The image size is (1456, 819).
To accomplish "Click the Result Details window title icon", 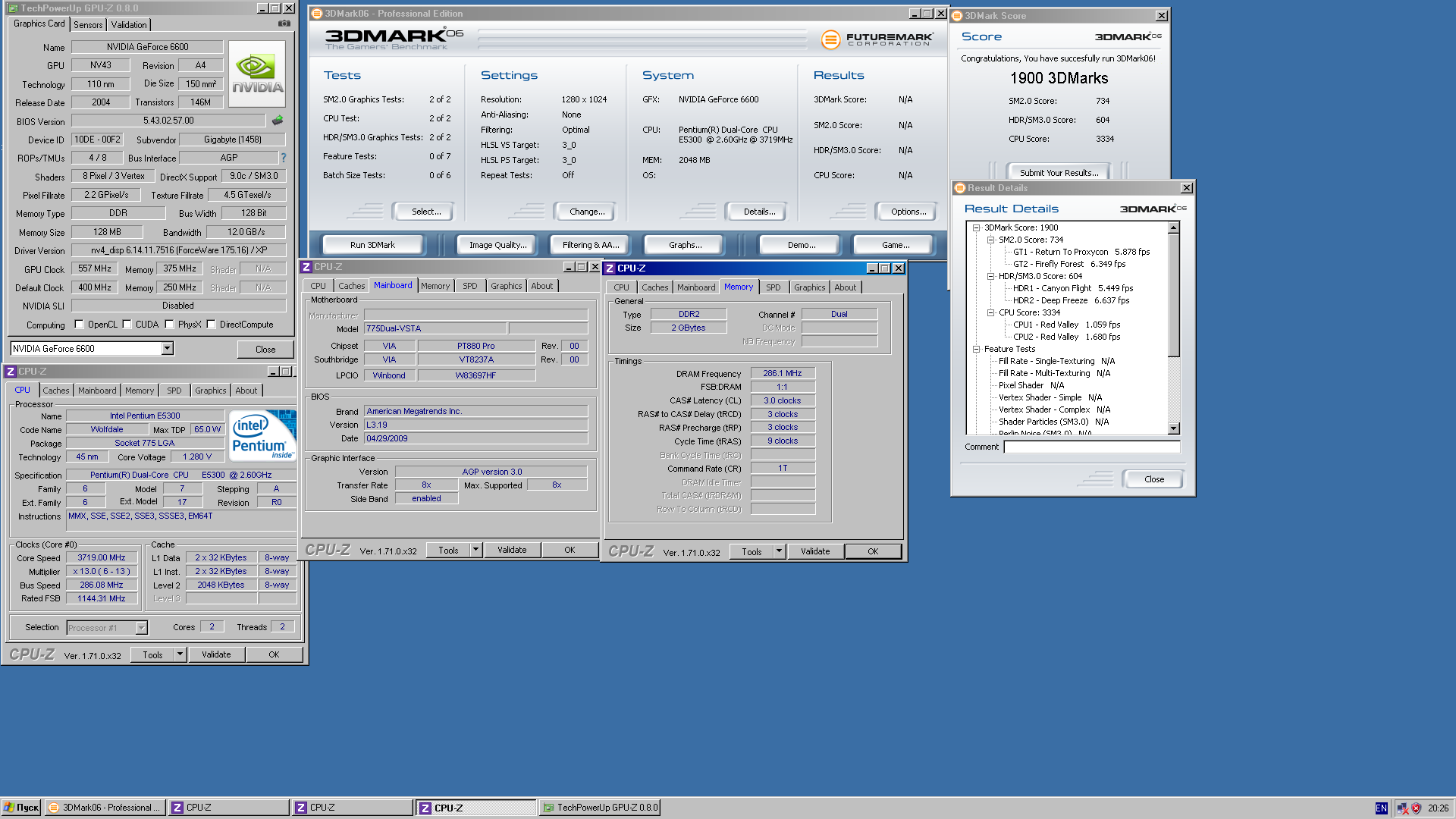I will (x=960, y=188).
